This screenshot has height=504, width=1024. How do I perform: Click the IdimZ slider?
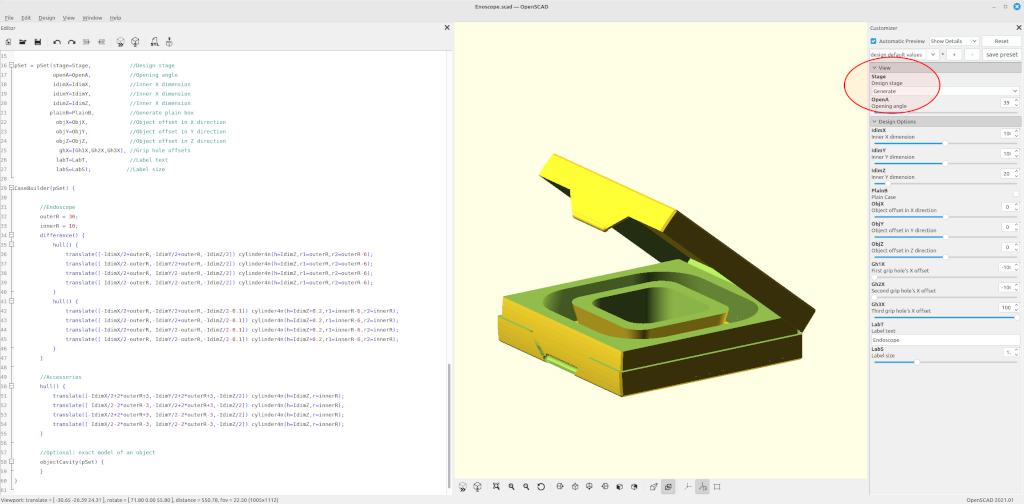coord(945,183)
